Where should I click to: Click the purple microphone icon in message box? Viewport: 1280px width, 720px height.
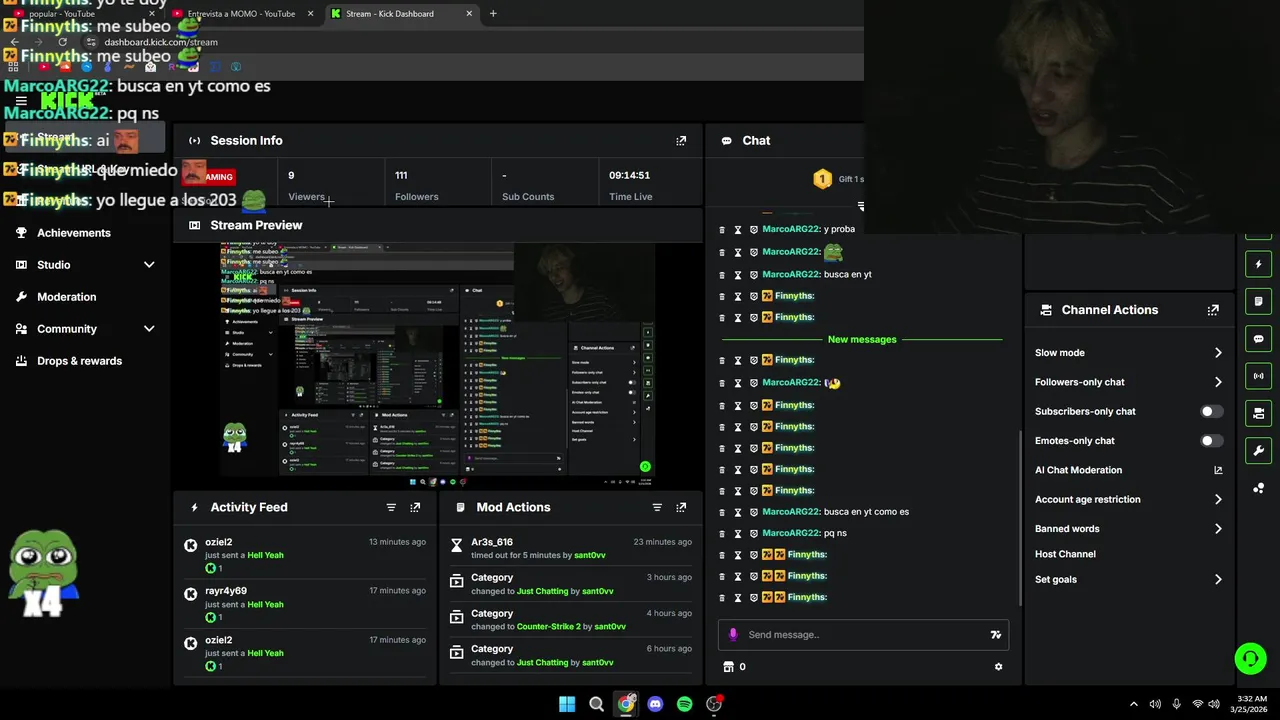[733, 634]
